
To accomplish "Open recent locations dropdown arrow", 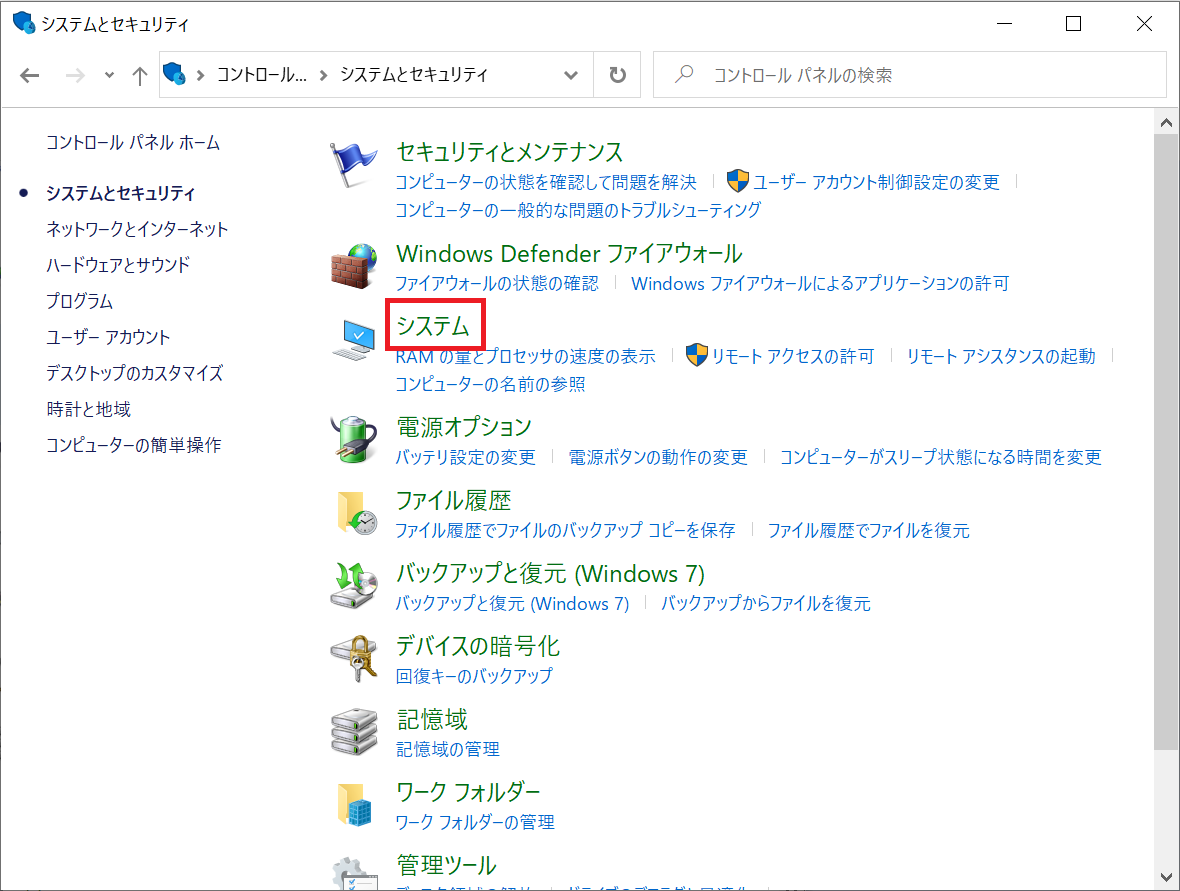I will click(110, 75).
